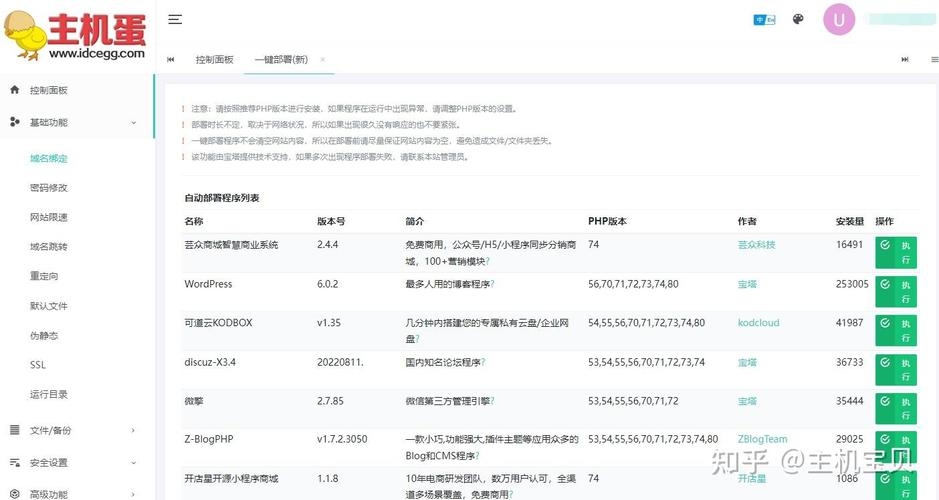Viewport: 939px width, 500px height.
Task: Click 执行 for discuz-X3.4
Action: point(896,369)
